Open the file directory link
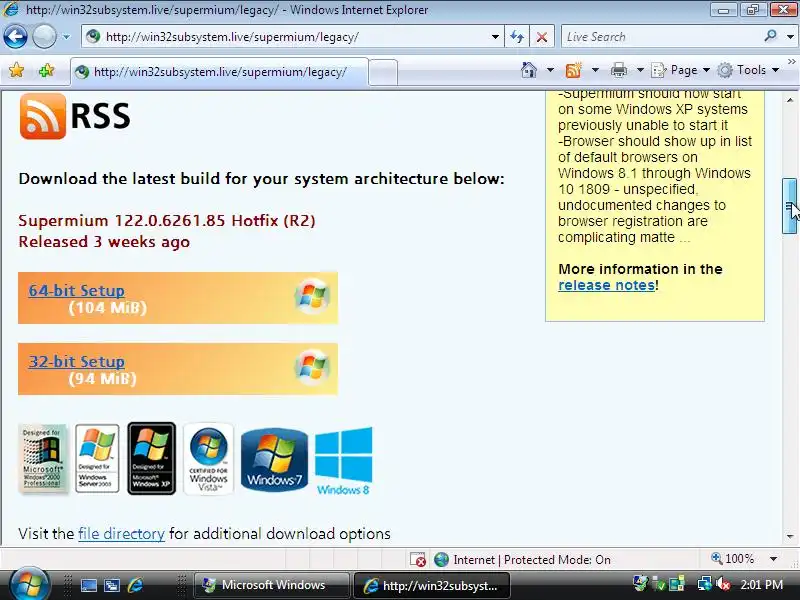800x600 pixels. click(x=121, y=534)
